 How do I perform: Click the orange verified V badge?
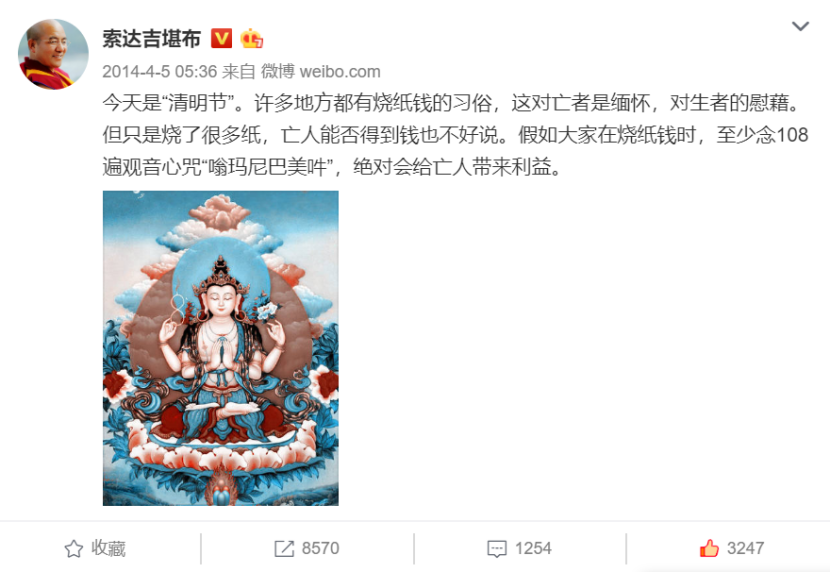[x=221, y=39]
